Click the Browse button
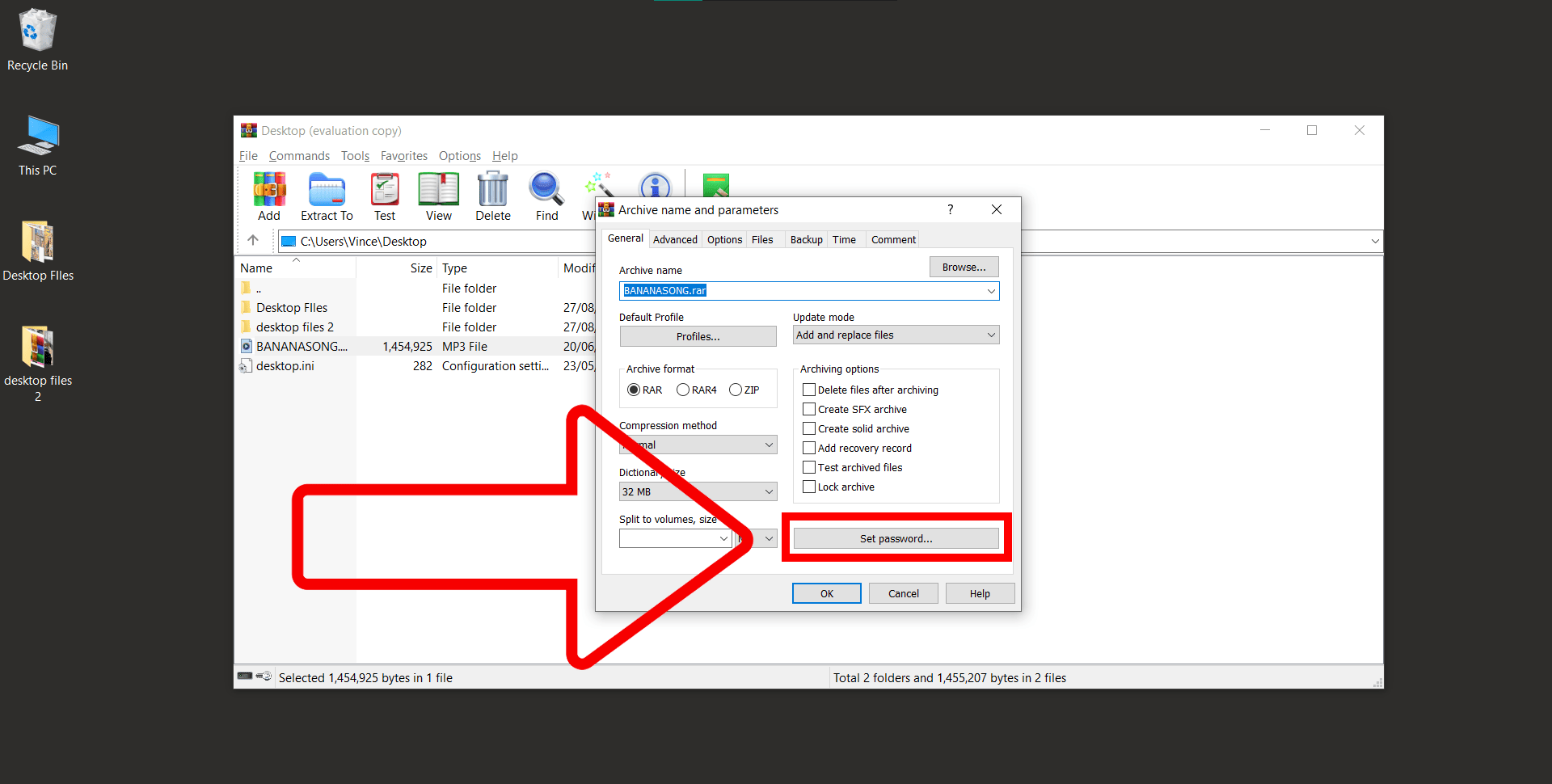 964,267
